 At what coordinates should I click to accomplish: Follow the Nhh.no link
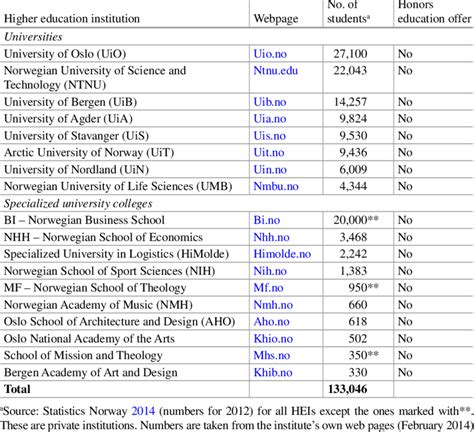tap(272, 237)
